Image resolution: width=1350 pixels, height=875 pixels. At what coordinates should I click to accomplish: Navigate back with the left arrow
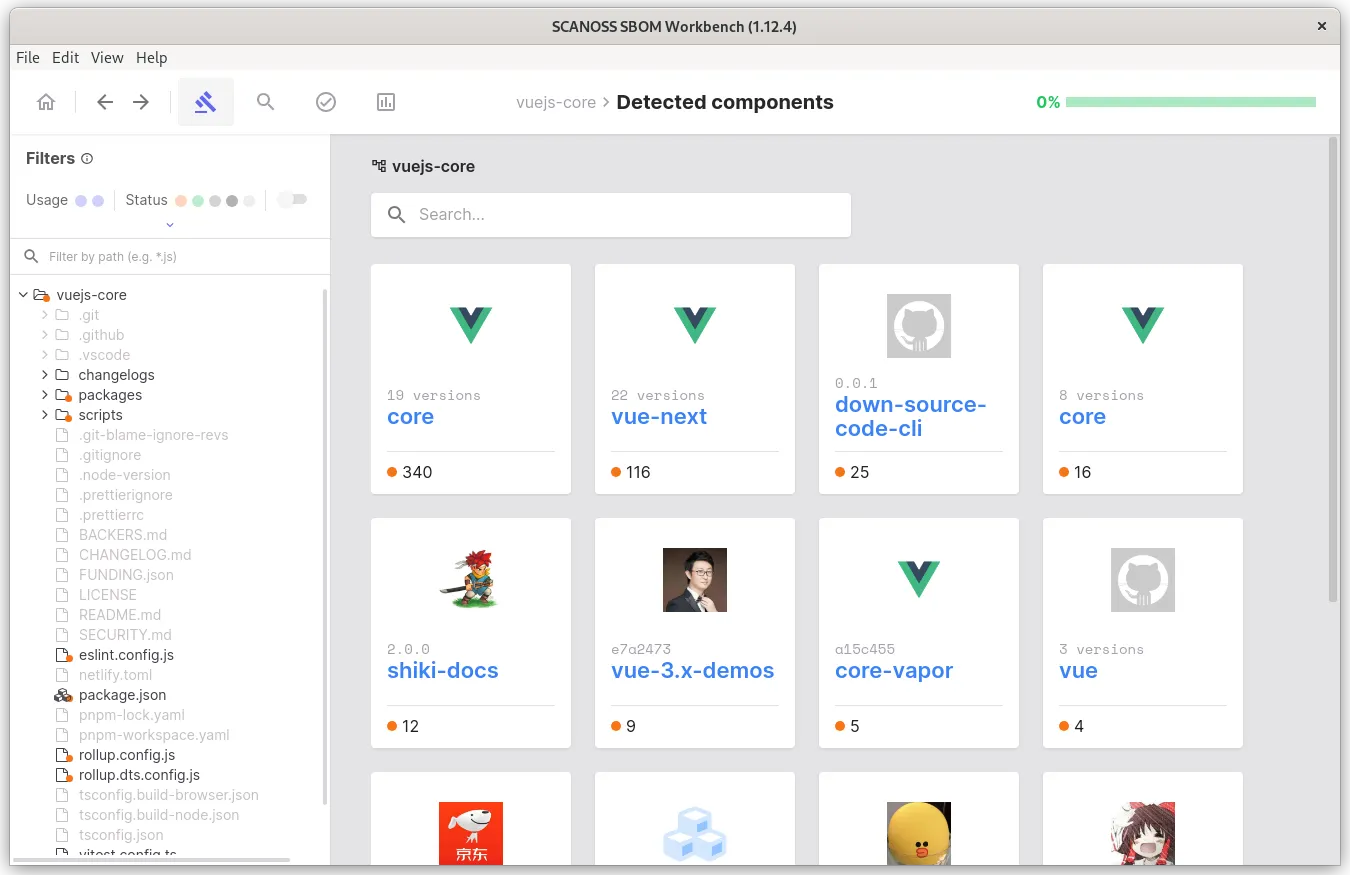(x=105, y=102)
